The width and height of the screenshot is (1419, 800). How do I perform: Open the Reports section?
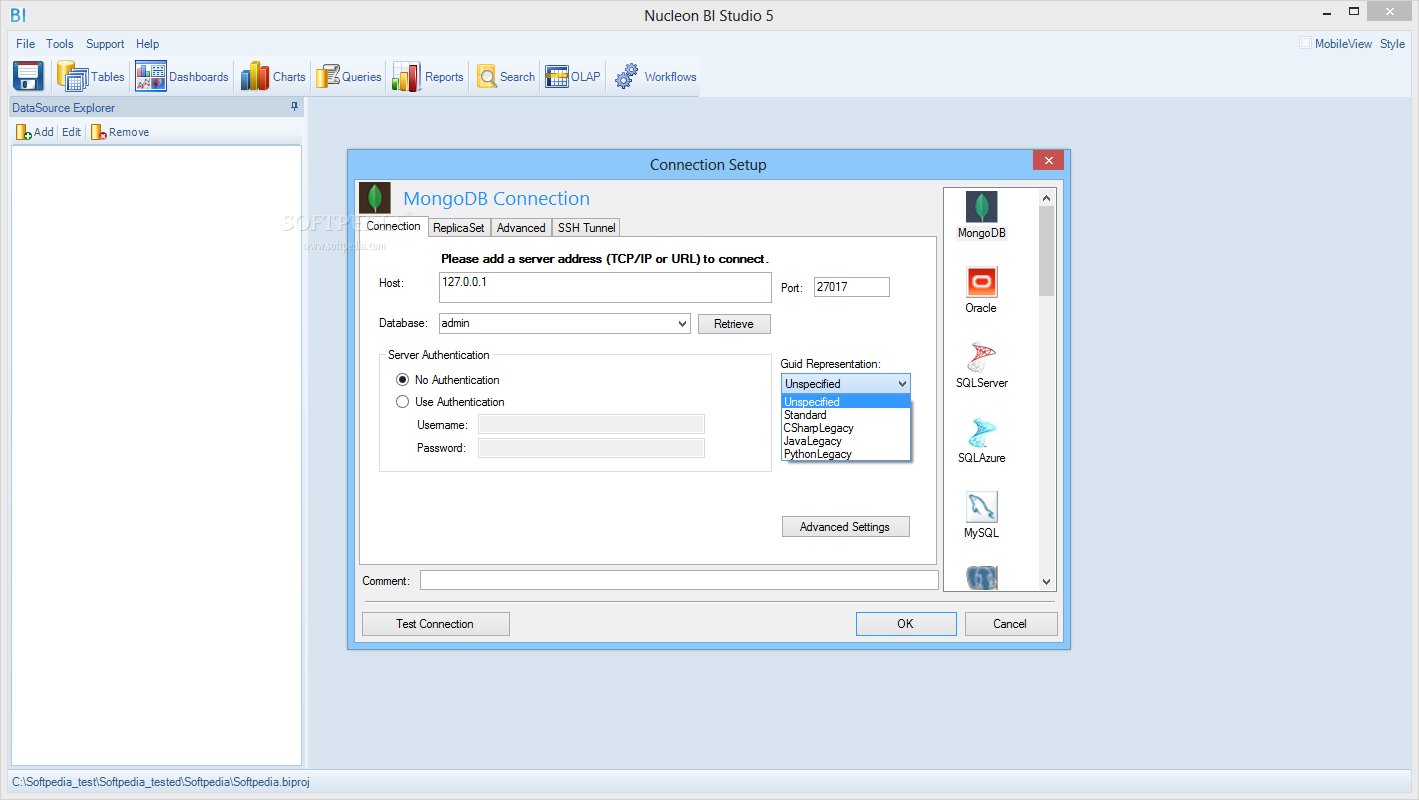pyautogui.click(x=428, y=77)
